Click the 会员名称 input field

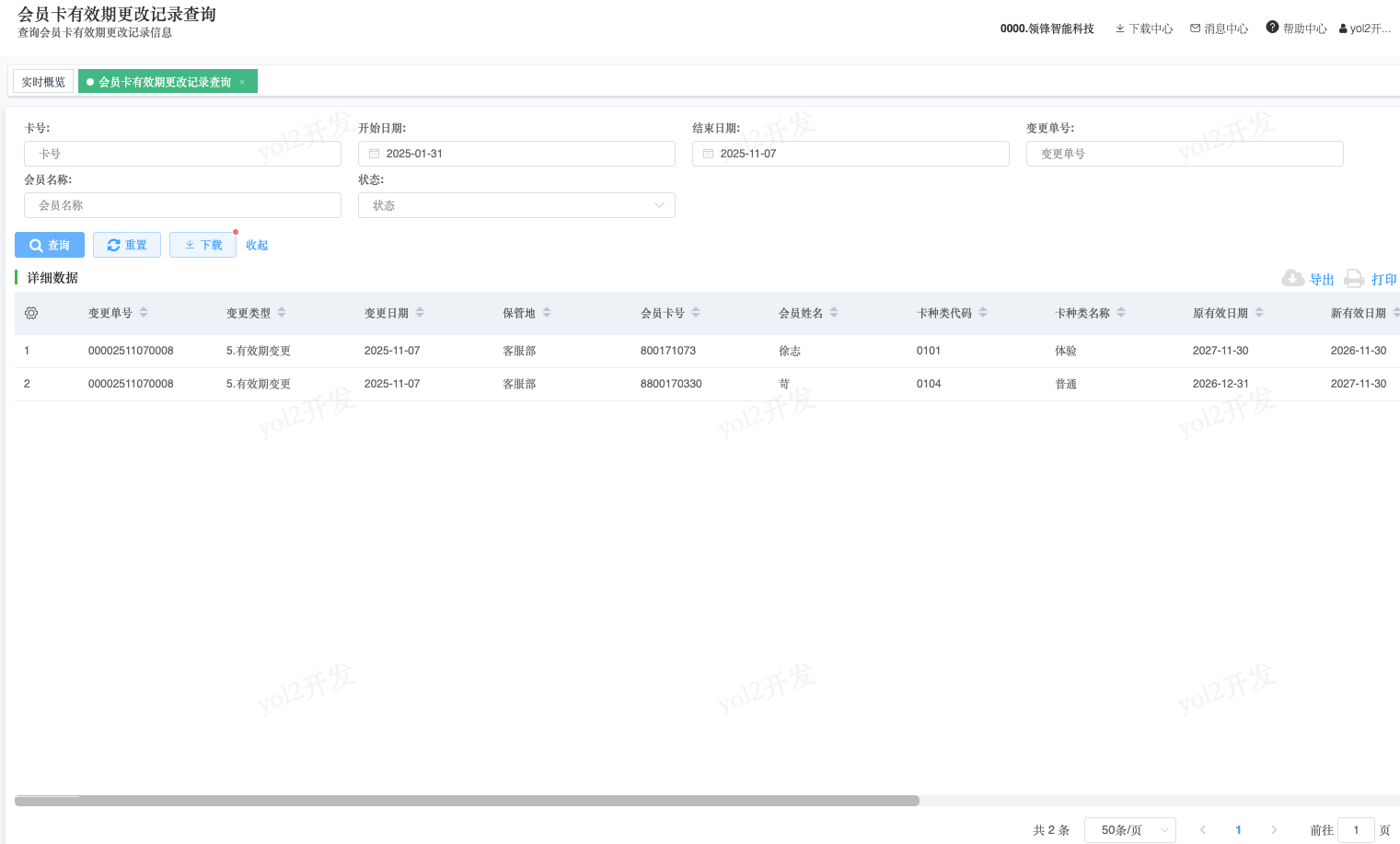pyautogui.click(x=182, y=205)
